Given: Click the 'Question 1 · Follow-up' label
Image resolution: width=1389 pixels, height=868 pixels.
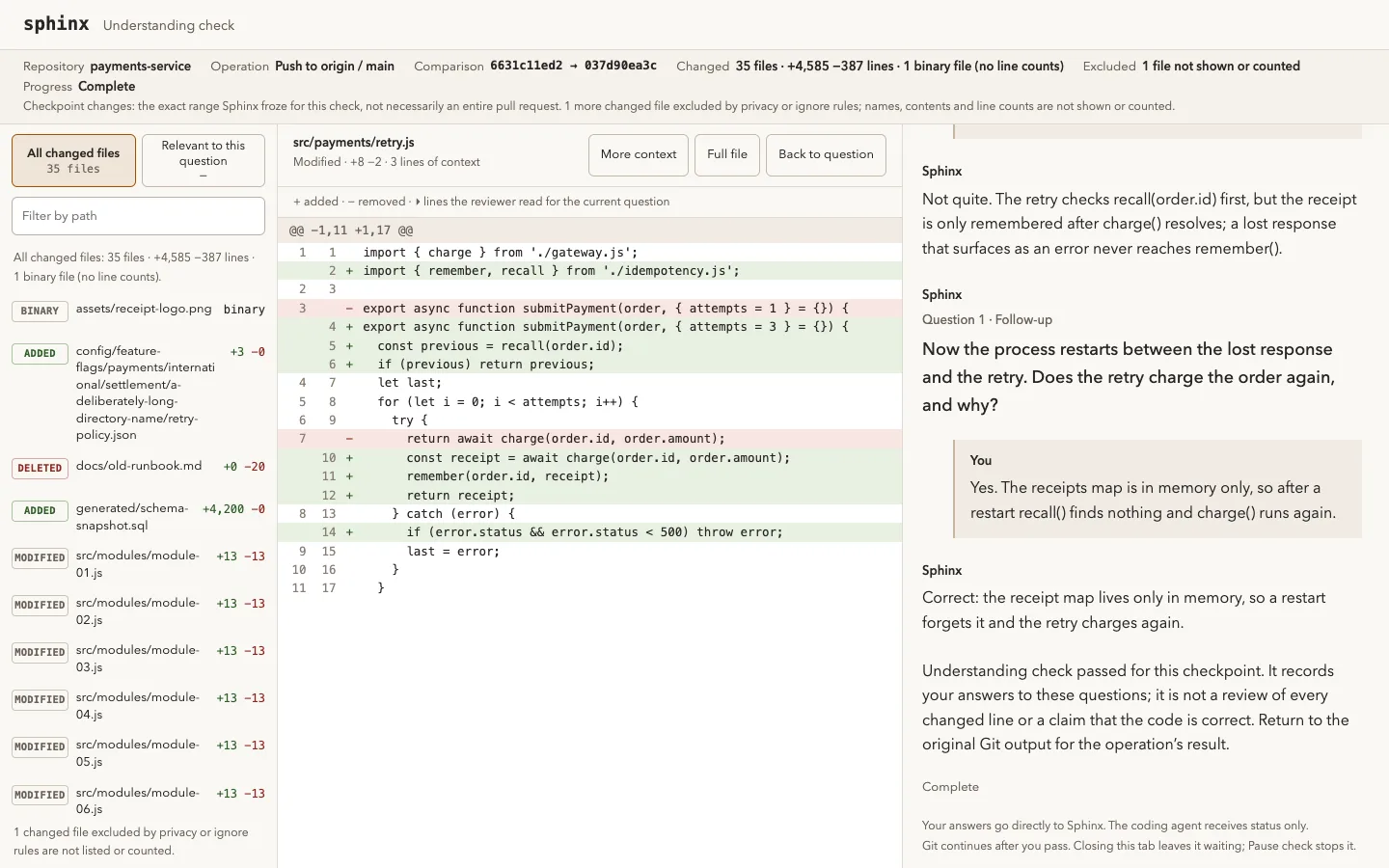Looking at the screenshot, I should [x=987, y=319].
